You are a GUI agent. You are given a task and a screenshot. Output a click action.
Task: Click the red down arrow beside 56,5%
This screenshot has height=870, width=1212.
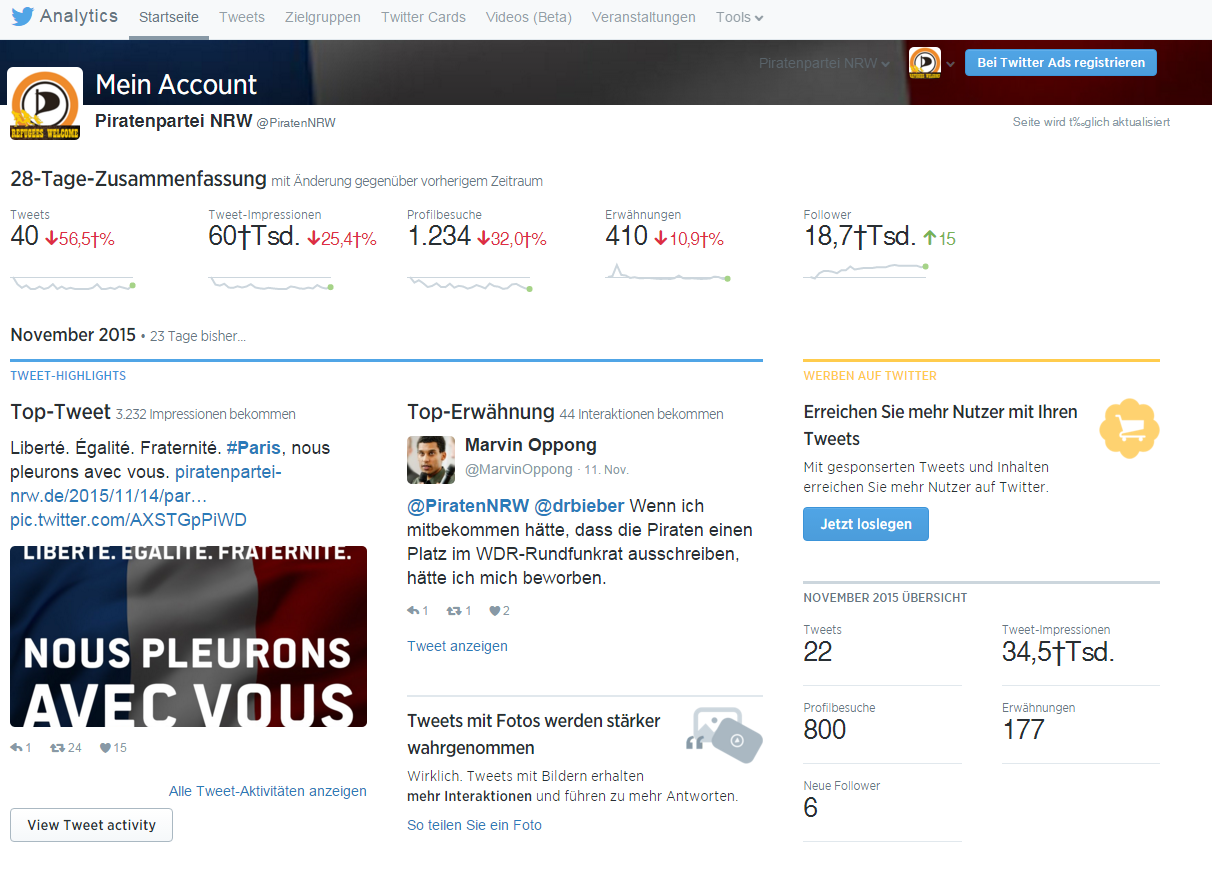click(x=50, y=239)
